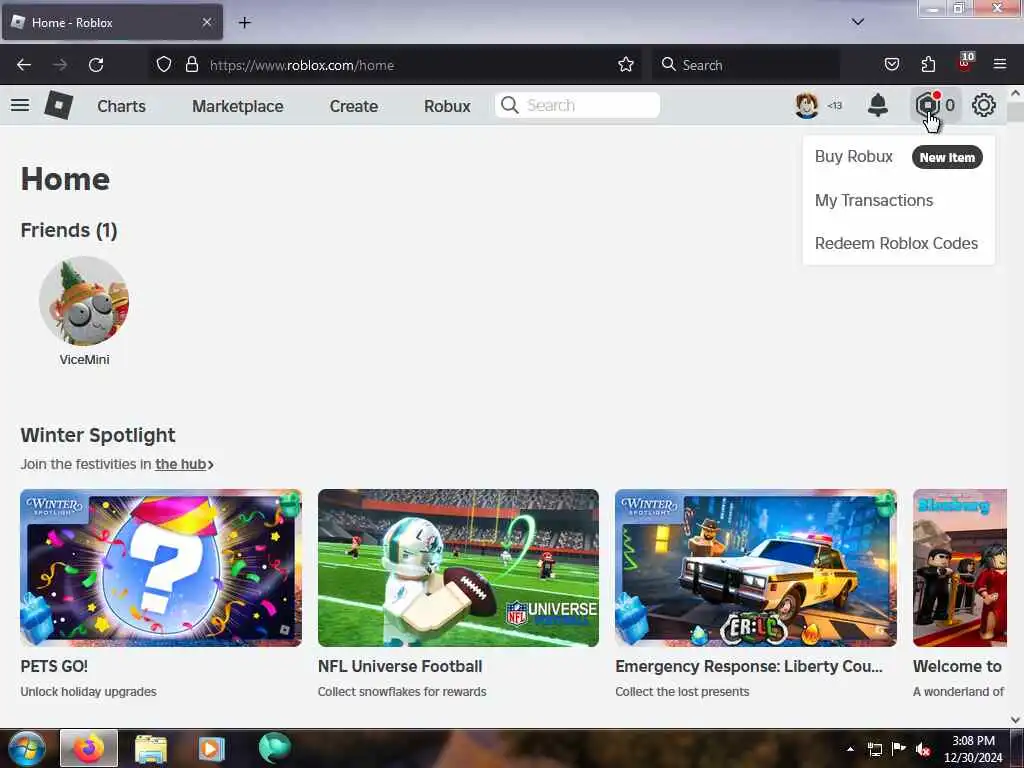Open a new browser tab
The width and height of the screenshot is (1024, 768).
244,23
